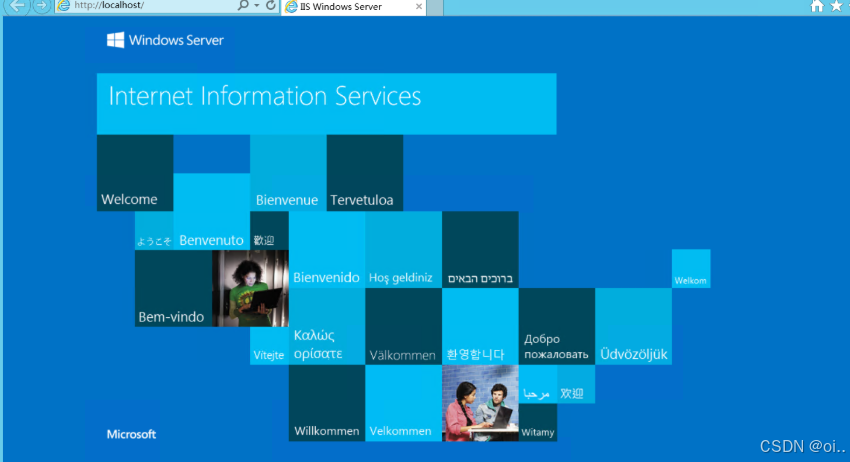The height and width of the screenshot is (462, 850).
Task: Close the IIS Windows Server tab
Action: pyautogui.click(x=418, y=7)
